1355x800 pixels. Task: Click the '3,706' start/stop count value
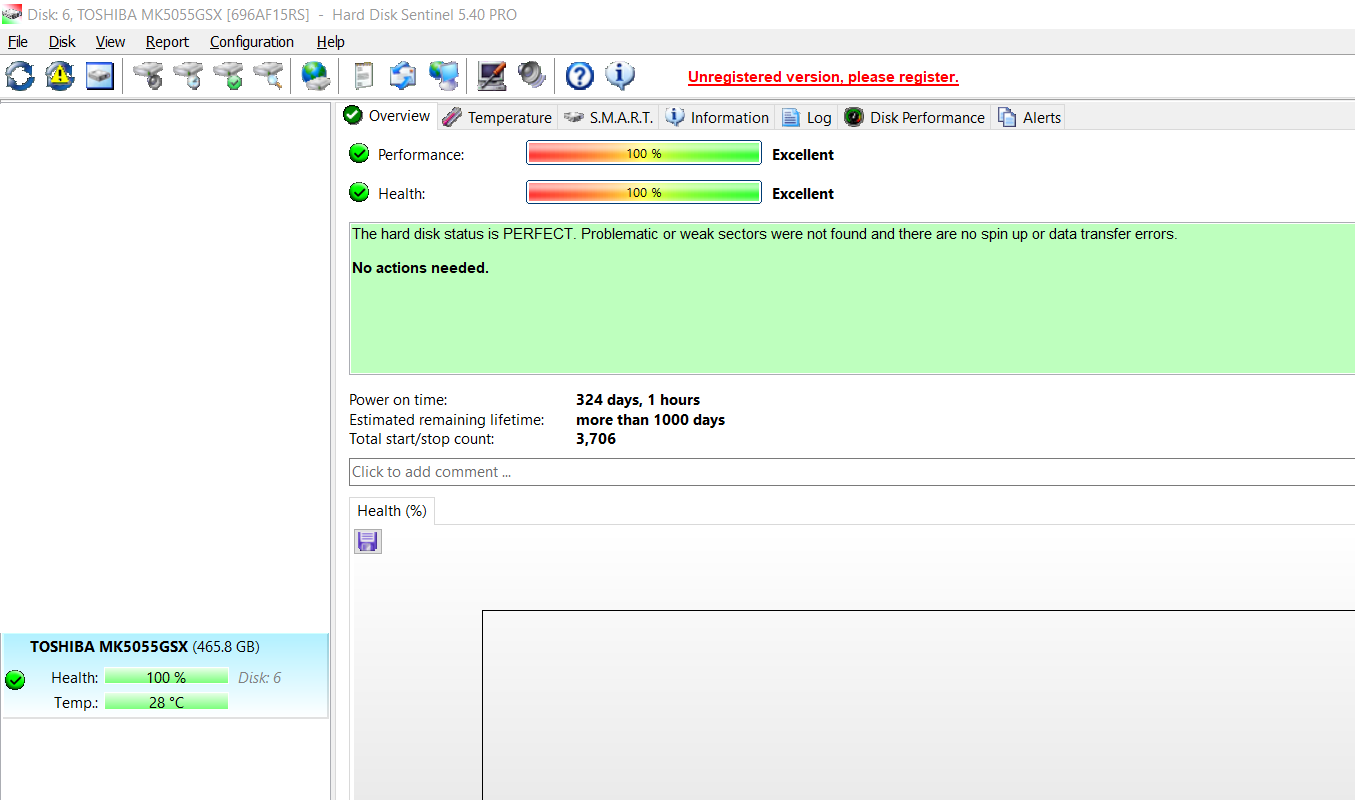[596, 439]
